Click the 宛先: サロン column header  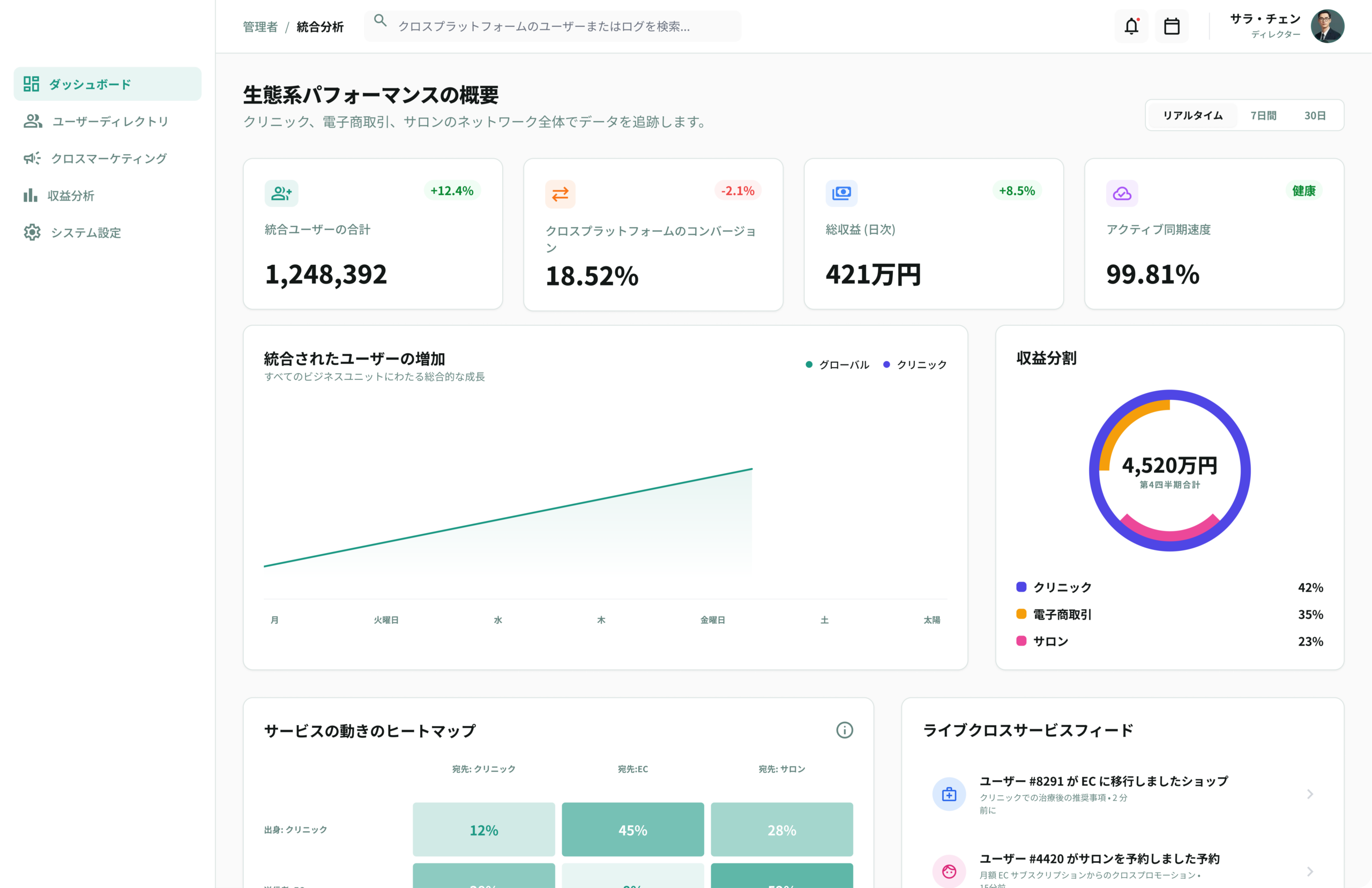782,768
